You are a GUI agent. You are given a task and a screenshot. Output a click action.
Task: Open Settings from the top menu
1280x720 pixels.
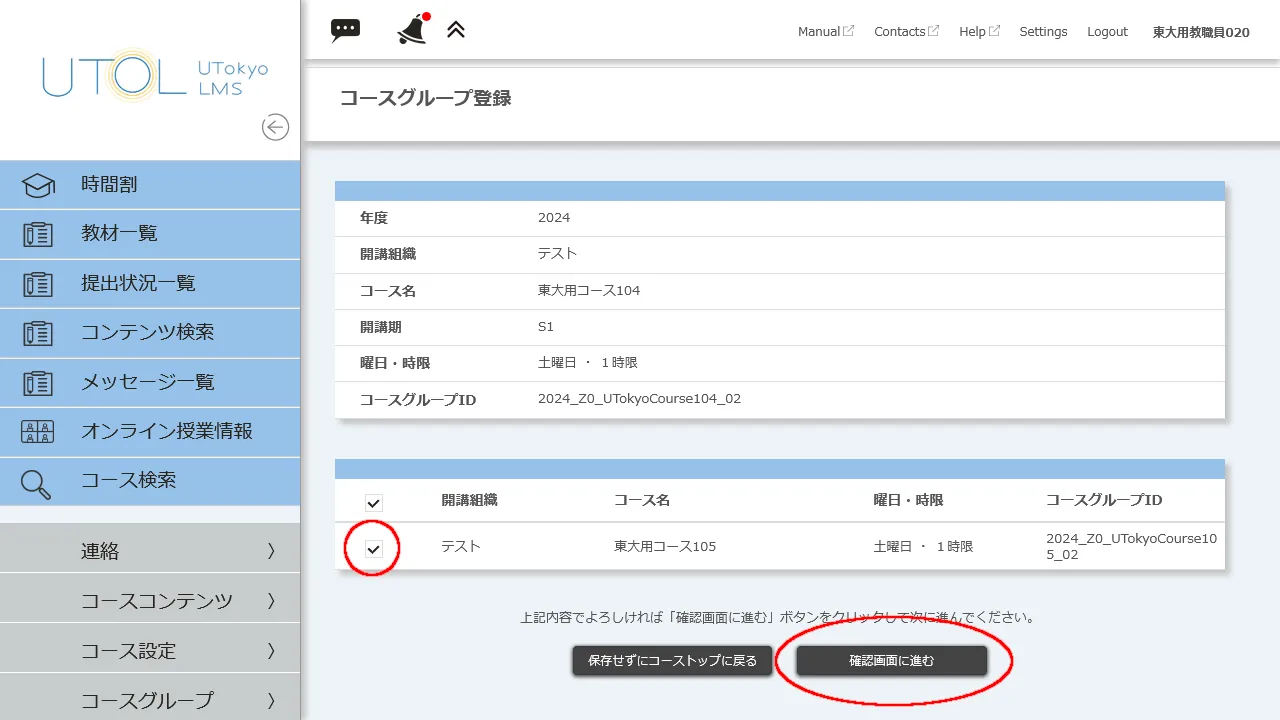[1043, 31]
